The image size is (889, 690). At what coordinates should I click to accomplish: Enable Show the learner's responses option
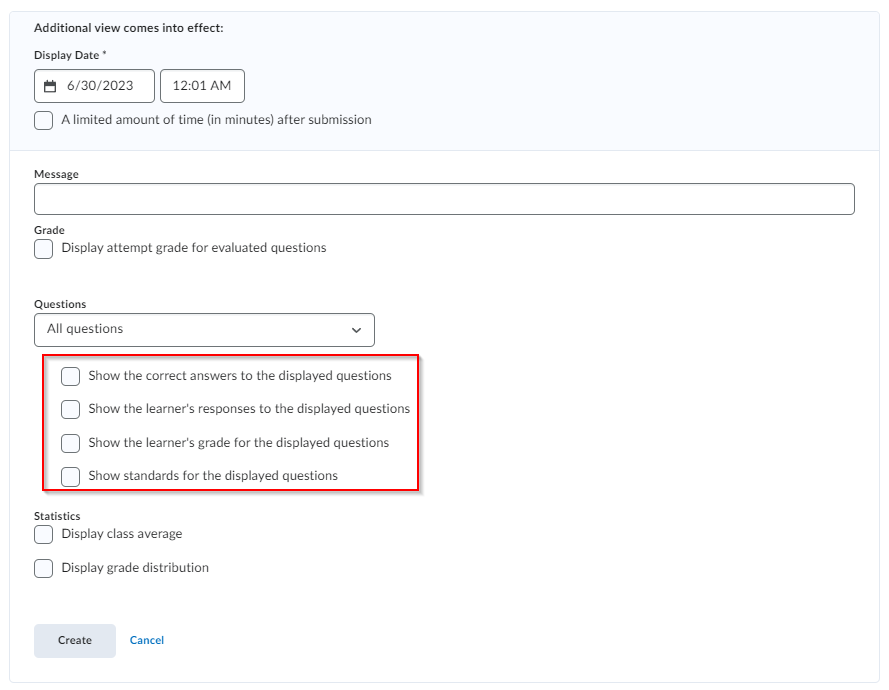pyautogui.click(x=71, y=410)
